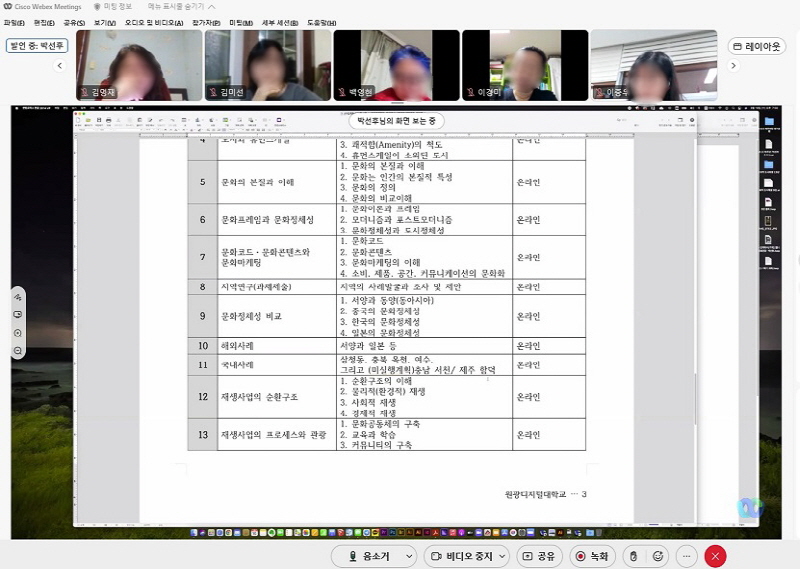Click row 10 text 해외사례
This screenshot has width=800, height=569.
pos(237,346)
